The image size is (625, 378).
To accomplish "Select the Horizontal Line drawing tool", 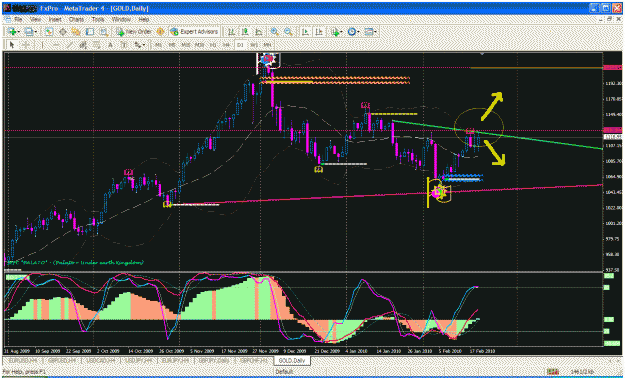I will 56,45.
